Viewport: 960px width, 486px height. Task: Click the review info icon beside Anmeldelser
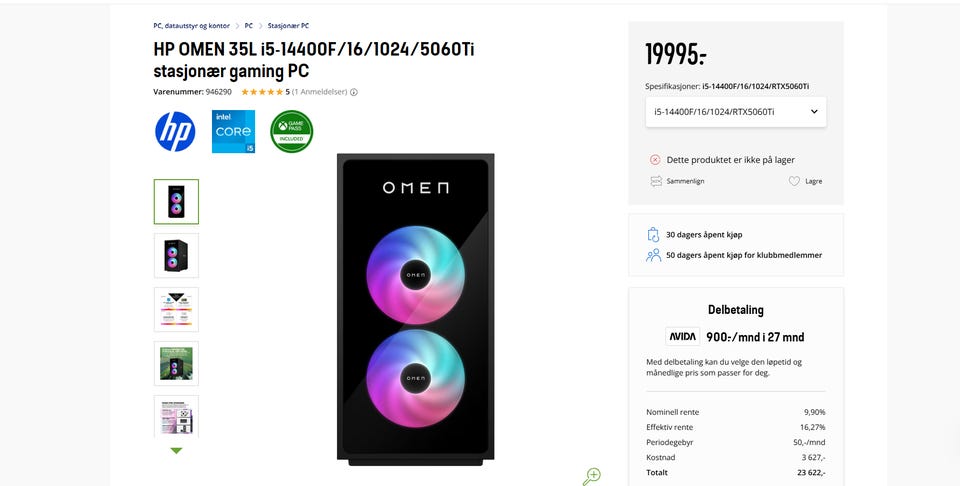click(x=354, y=92)
